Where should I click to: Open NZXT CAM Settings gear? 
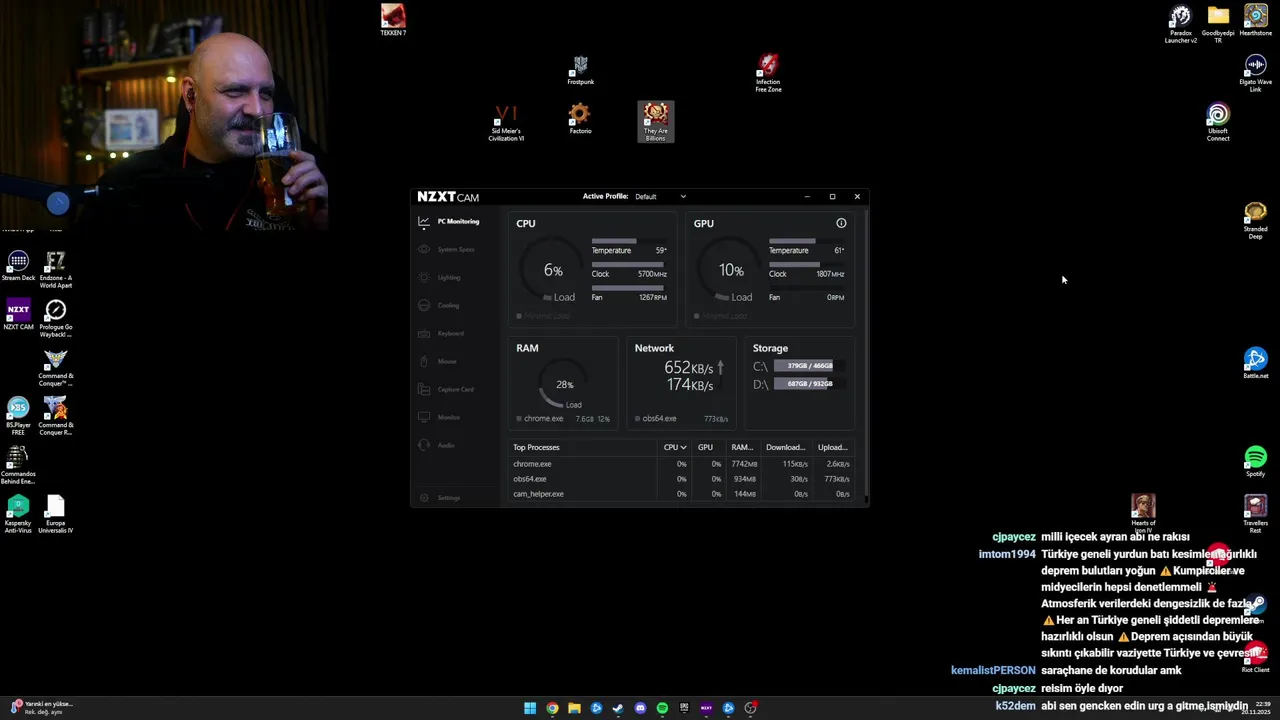click(x=425, y=498)
